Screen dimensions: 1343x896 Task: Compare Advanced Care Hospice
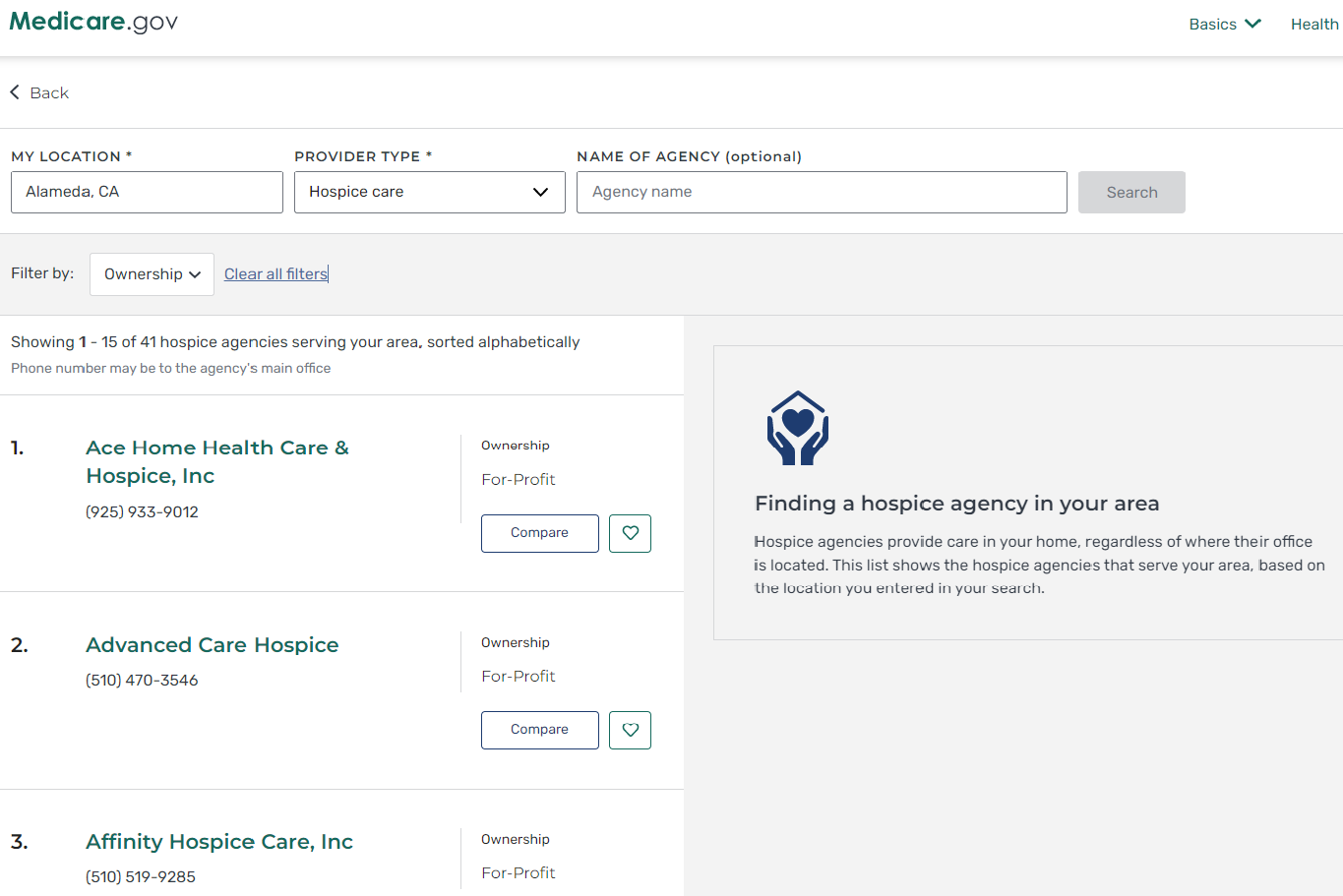(539, 730)
